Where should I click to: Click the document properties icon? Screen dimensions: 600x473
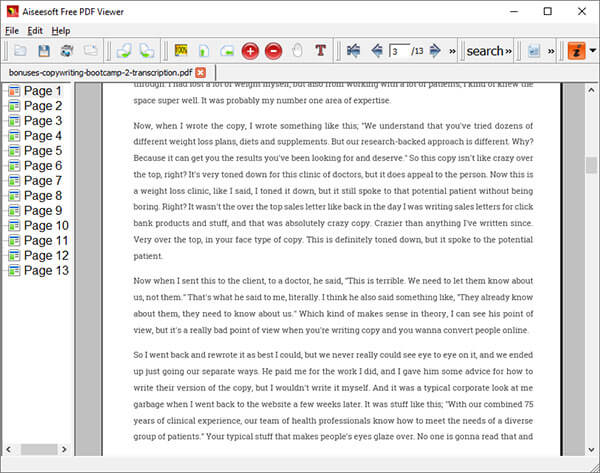pyautogui.click(x=534, y=51)
